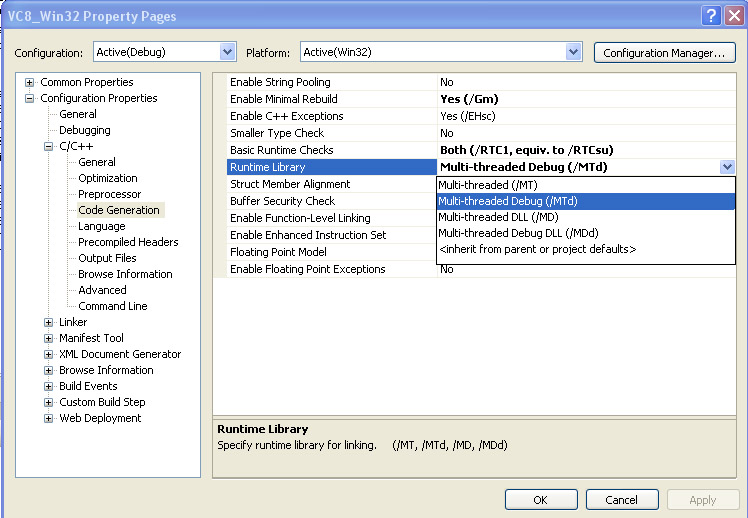This screenshot has width=748, height=518.
Task: Choose Multi-threaded Debug DLL (/MDd) option
Action: 586,233
